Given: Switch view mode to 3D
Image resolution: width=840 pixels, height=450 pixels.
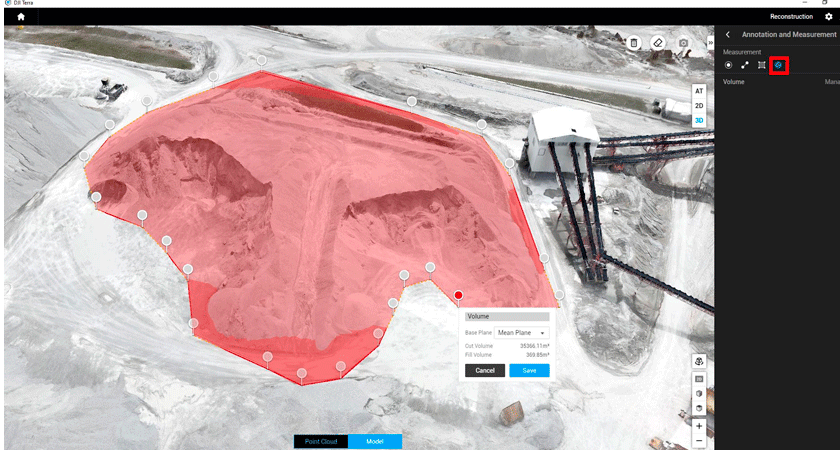Looking at the screenshot, I should 699,120.
